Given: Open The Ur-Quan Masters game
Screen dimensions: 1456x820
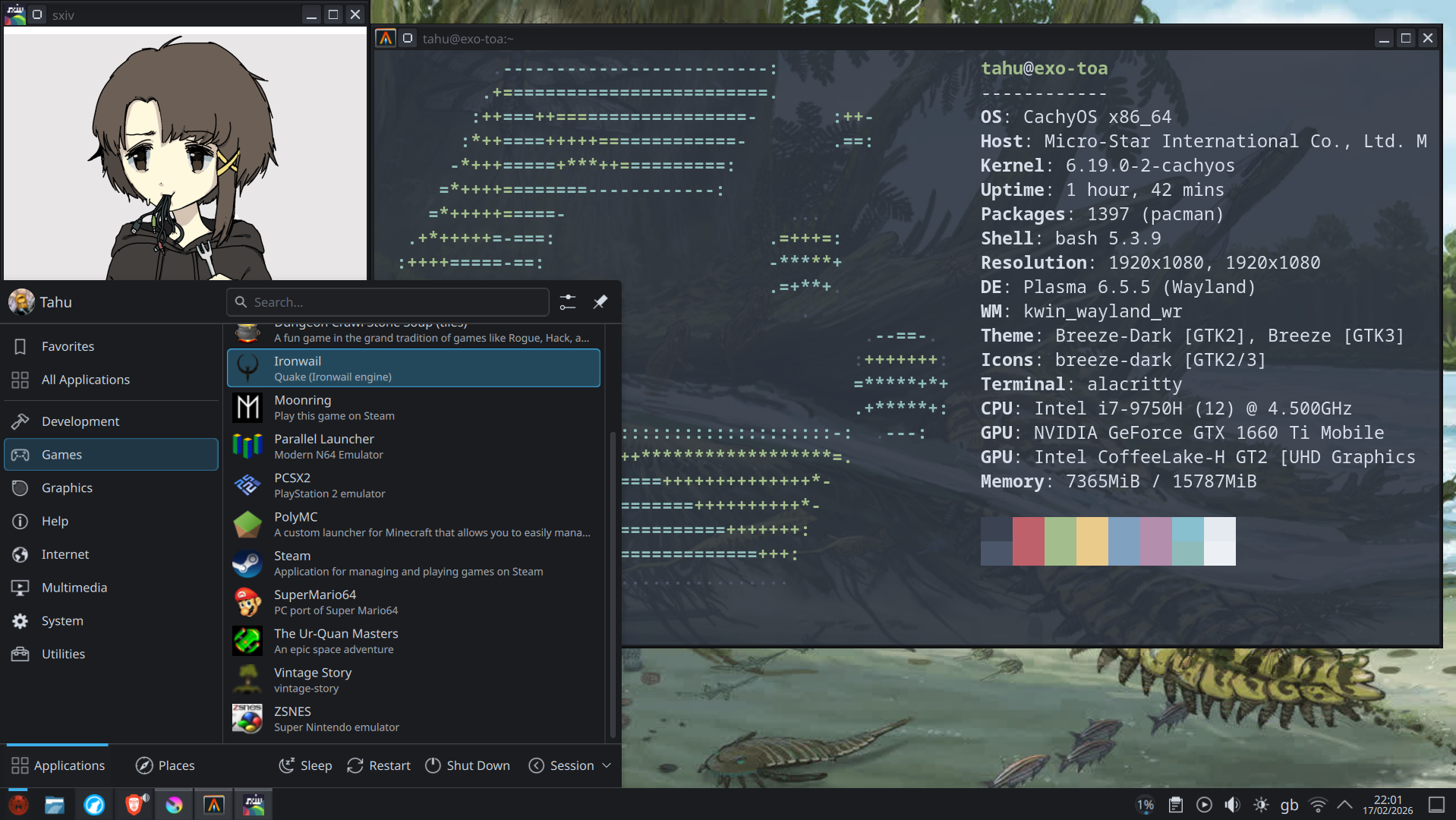Looking at the screenshot, I should point(414,640).
